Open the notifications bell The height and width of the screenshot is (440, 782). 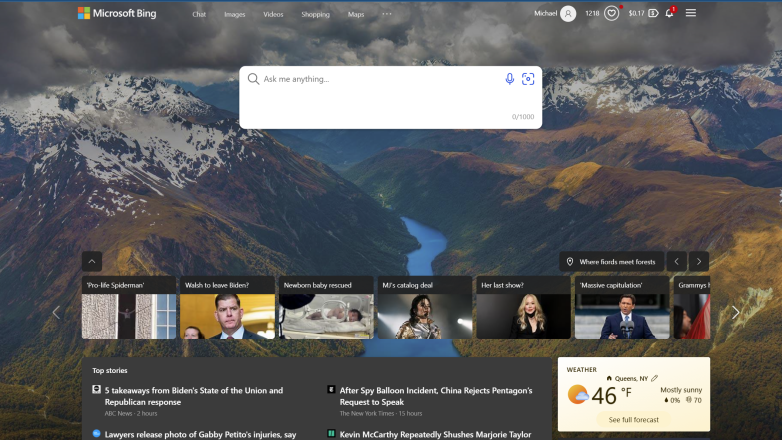pos(669,13)
